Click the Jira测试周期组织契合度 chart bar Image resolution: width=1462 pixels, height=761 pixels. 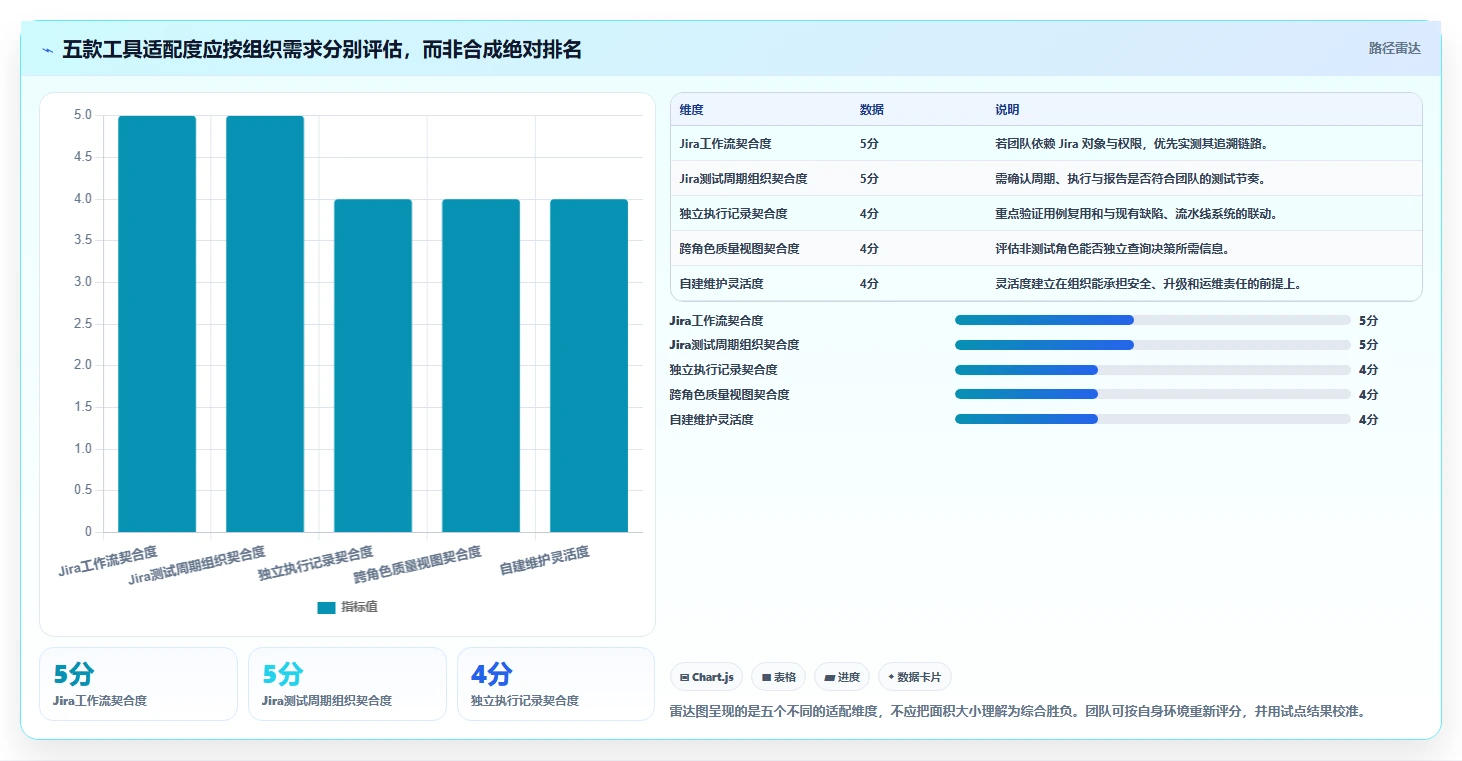pos(265,324)
